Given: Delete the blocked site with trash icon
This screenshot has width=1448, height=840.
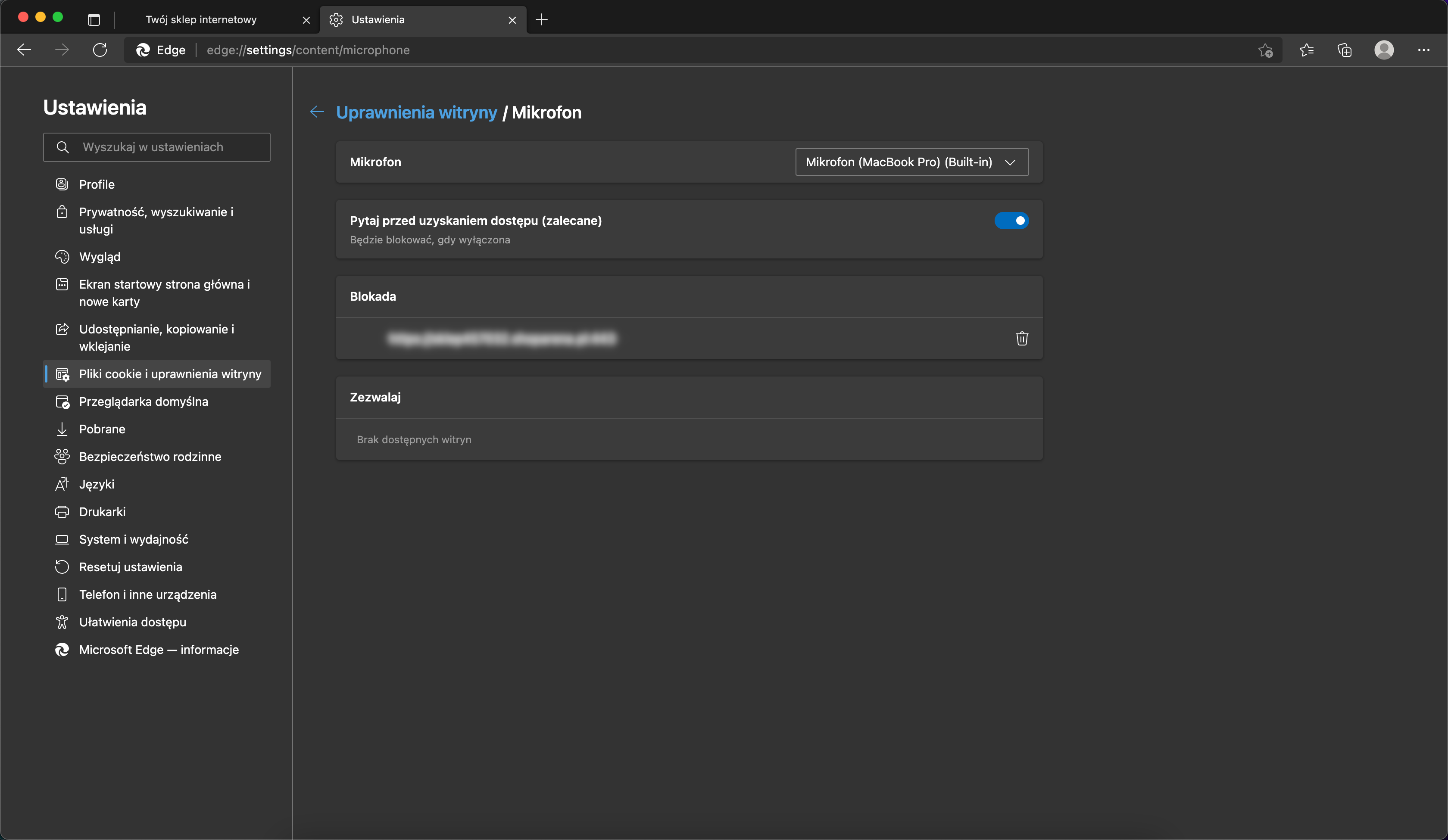Looking at the screenshot, I should coord(1021,339).
